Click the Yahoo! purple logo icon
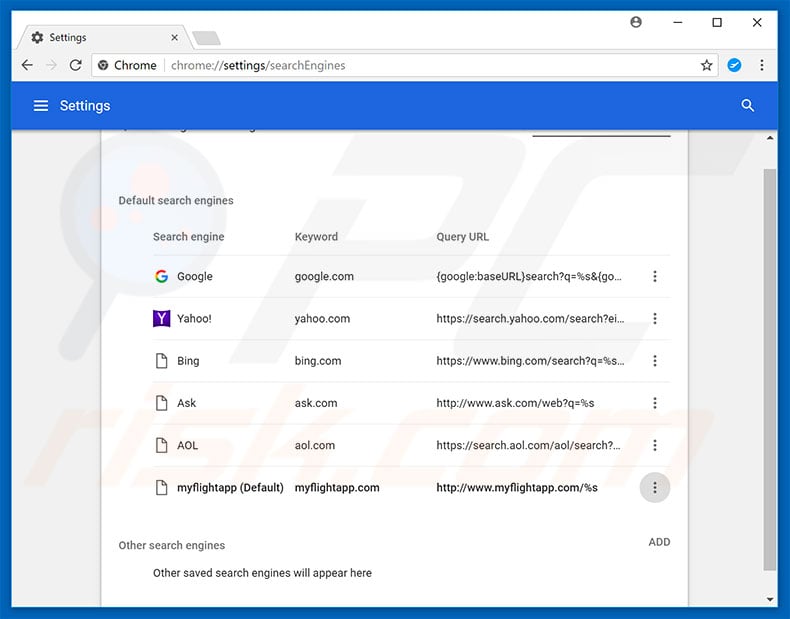 [161, 318]
